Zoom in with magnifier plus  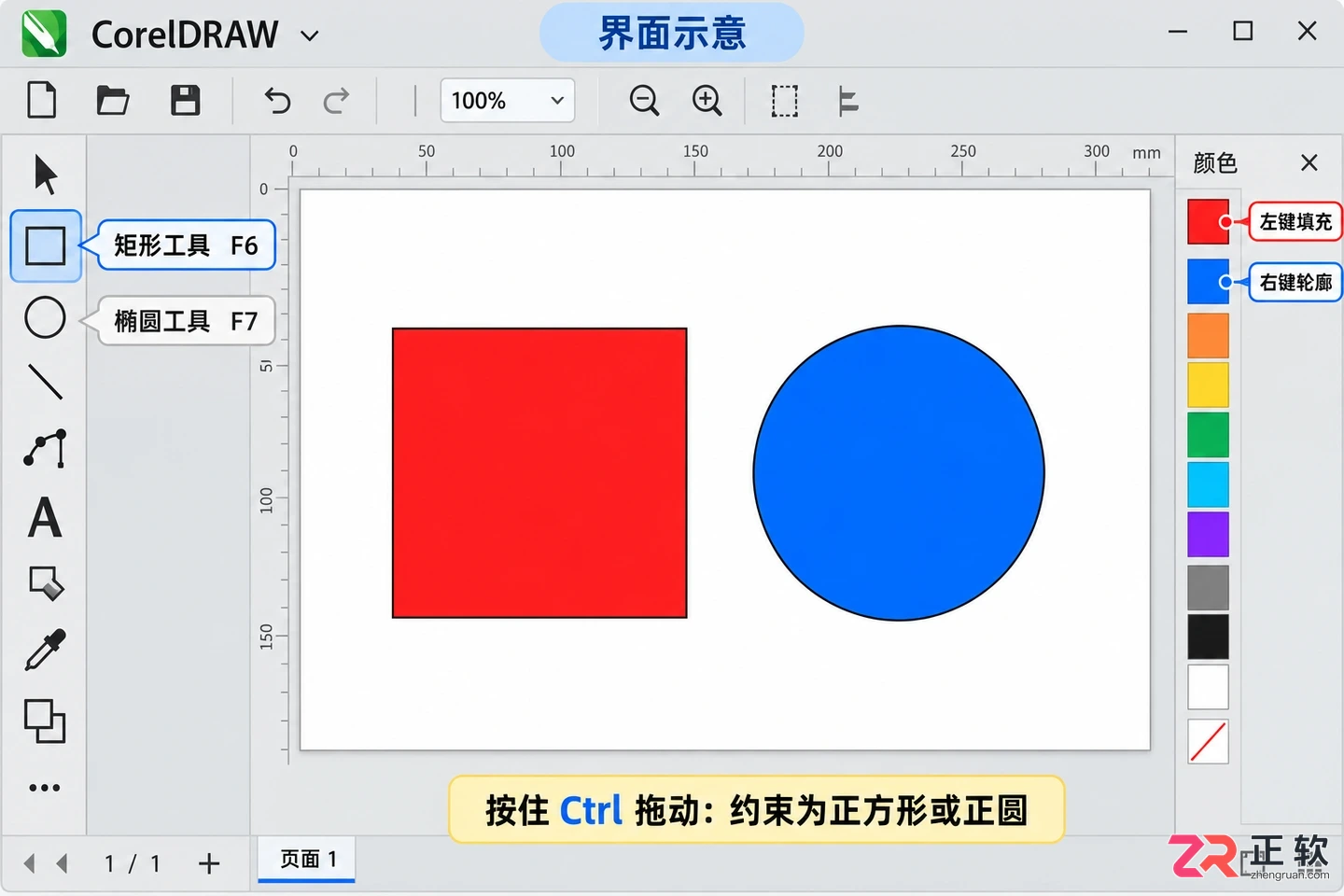(707, 100)
